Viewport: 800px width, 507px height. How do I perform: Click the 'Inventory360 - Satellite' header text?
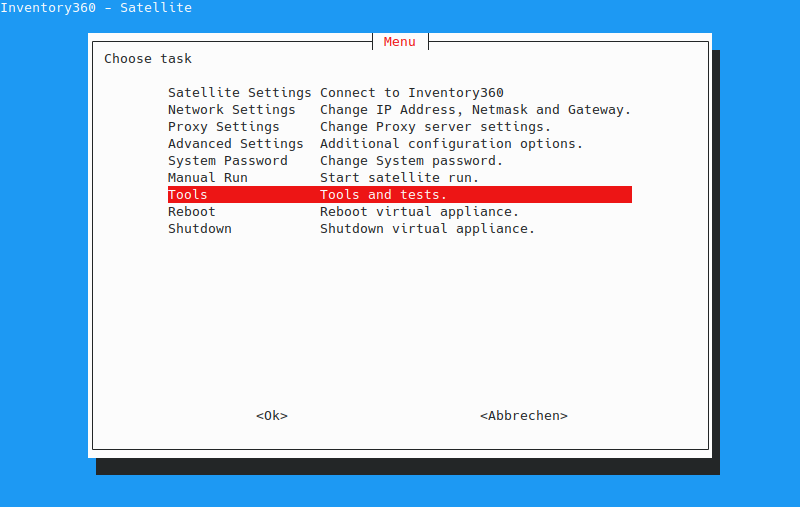tap(96, 8)
